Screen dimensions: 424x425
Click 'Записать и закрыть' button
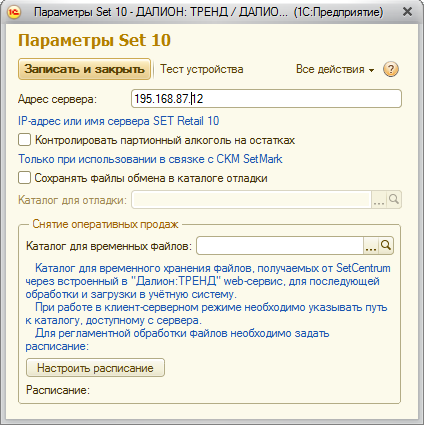pos(84,69)
